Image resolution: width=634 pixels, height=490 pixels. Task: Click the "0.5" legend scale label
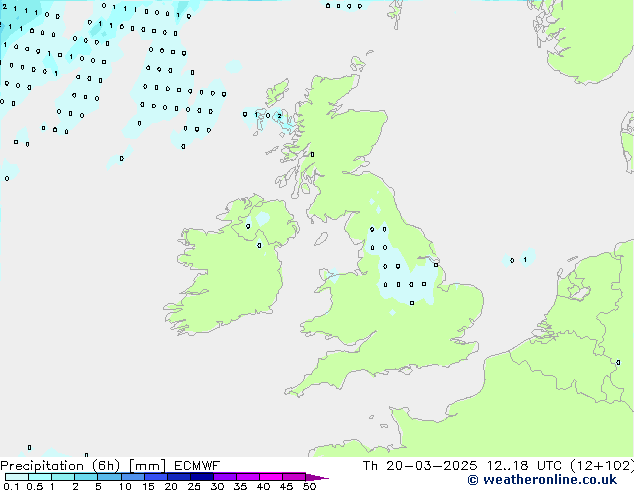pyautogui.click(x=35, y=486)
